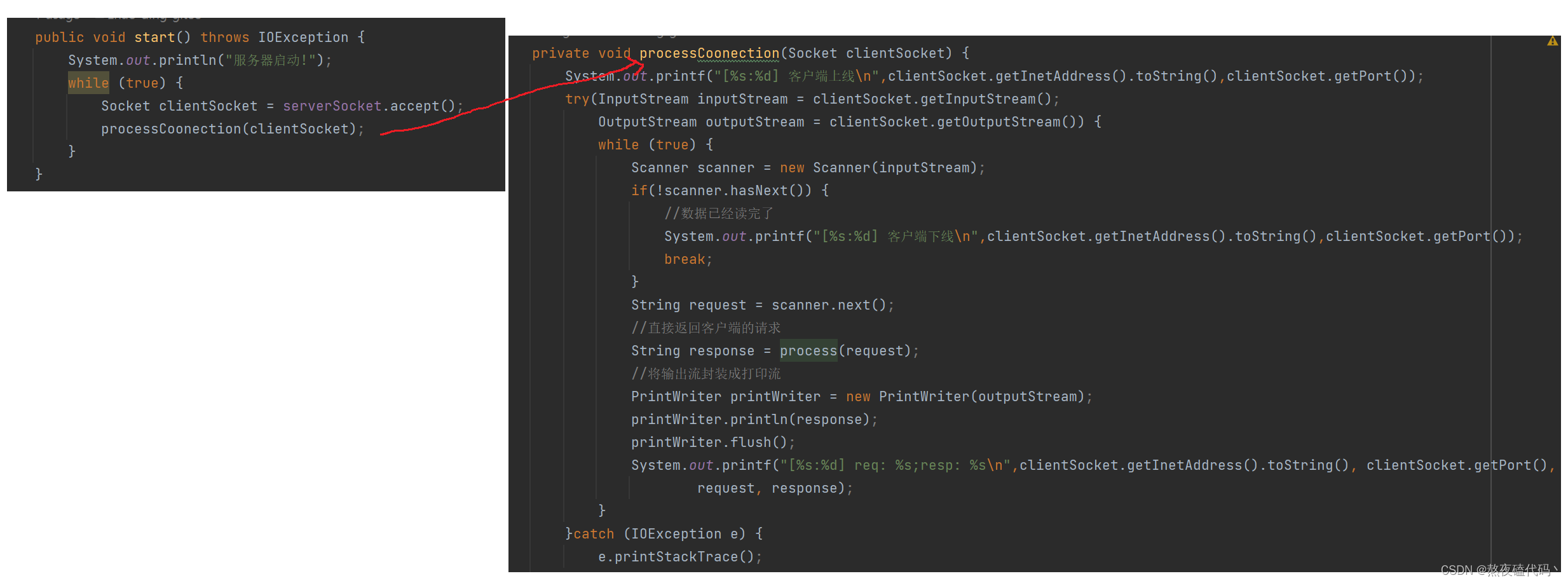Click 'new PrintWriter(outputStream)' expression
Viewport: 1568px width, 583px height.
965,397
